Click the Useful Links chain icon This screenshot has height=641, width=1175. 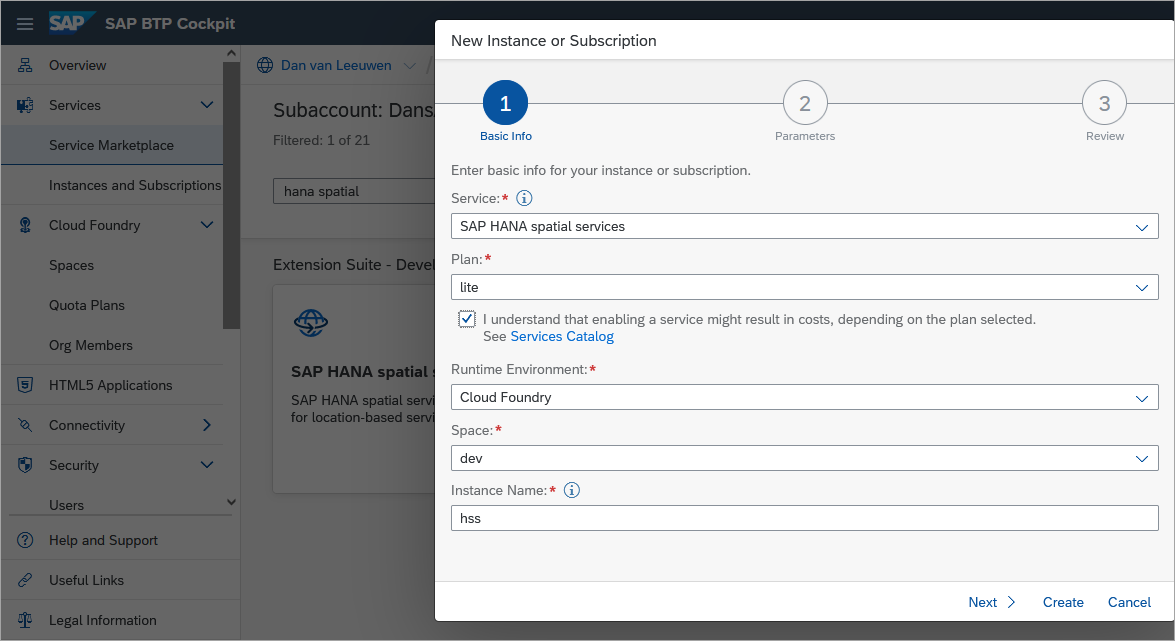[25, 580]
